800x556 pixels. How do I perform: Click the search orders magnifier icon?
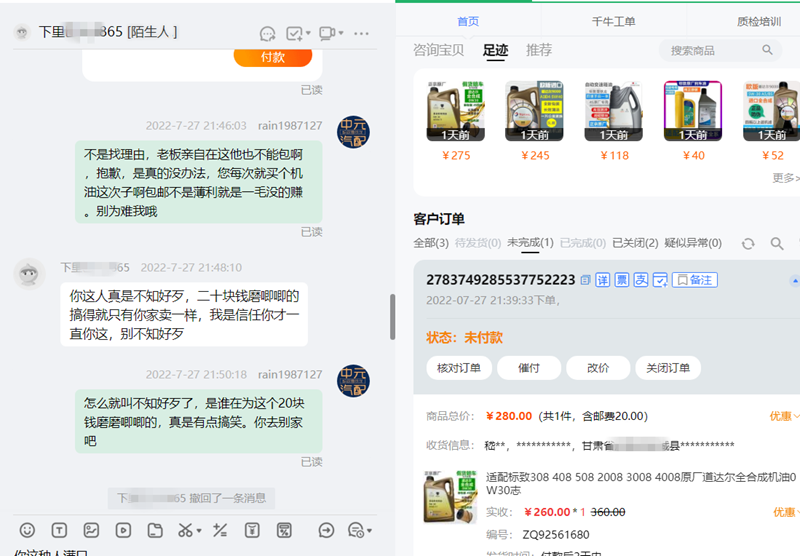(777, 243)
